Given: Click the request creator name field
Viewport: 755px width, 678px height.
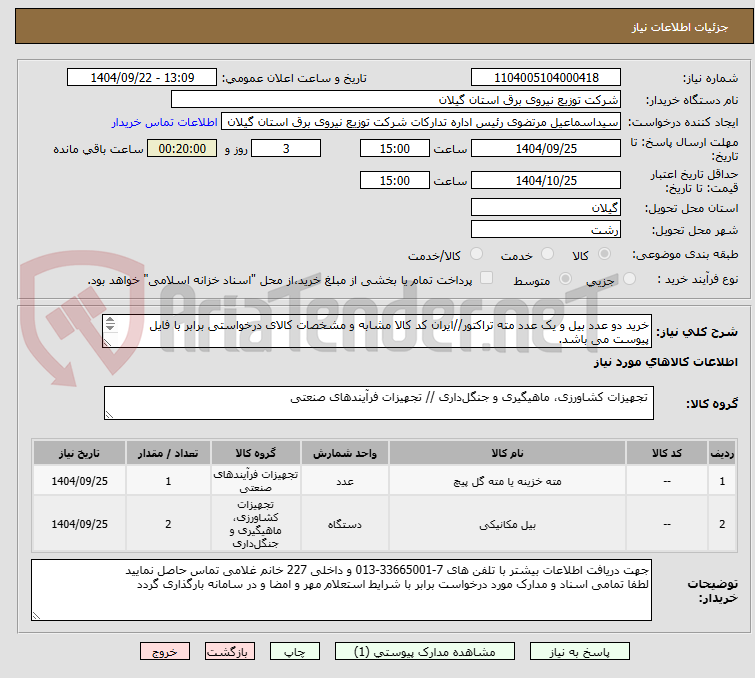Looking at the screenshot, I should pyautogui.click(x=421, y=122).
